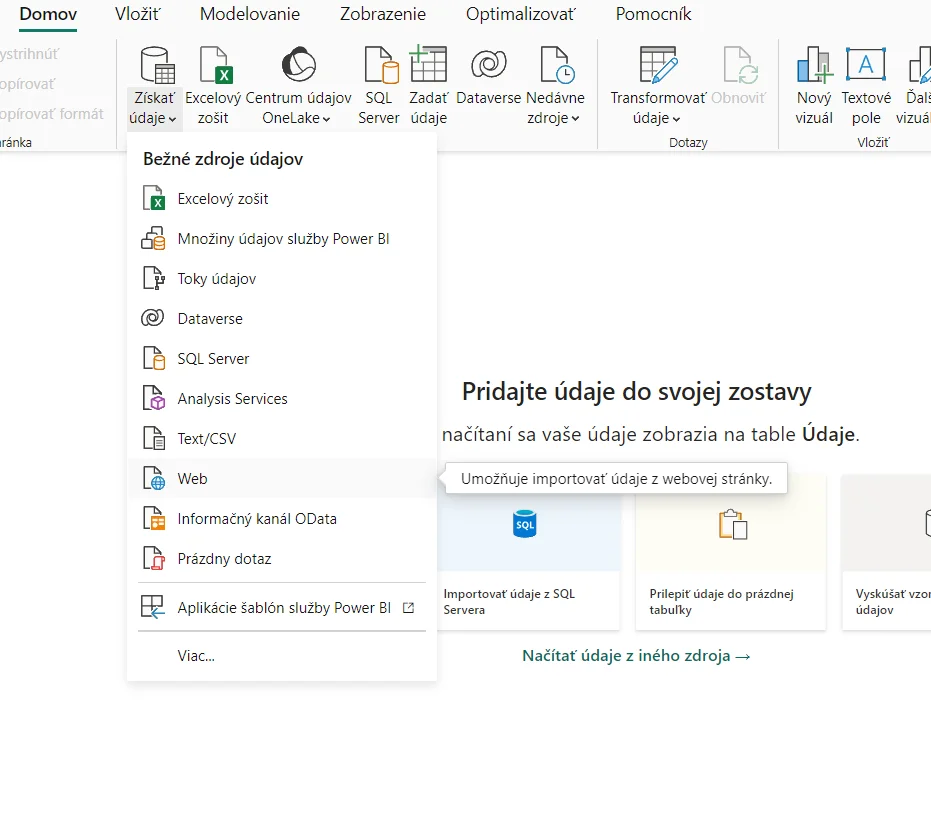Expand the Transformovať údaje dropdown arrow

click(x=676, y=119)
